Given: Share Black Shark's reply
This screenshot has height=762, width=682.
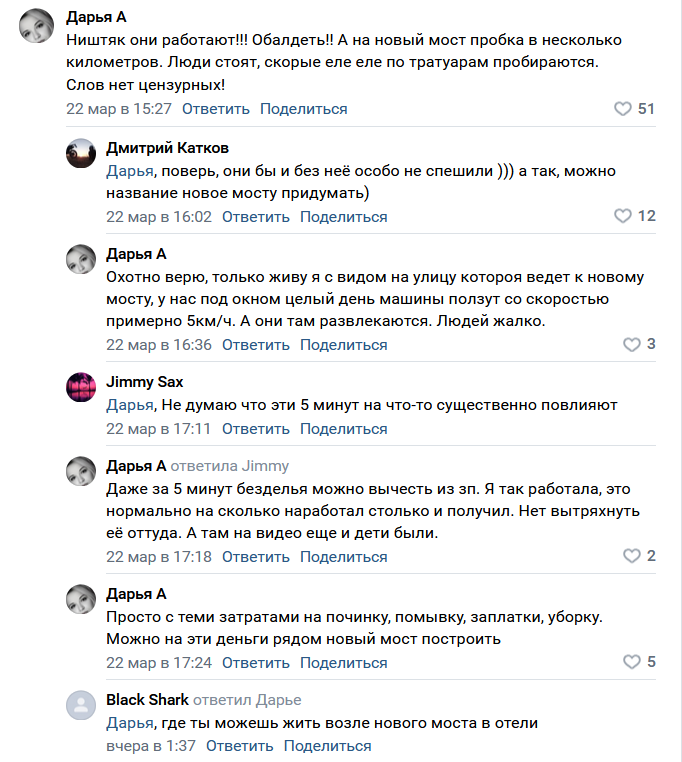Looking at the screenshot, I should tap(327, 746).
